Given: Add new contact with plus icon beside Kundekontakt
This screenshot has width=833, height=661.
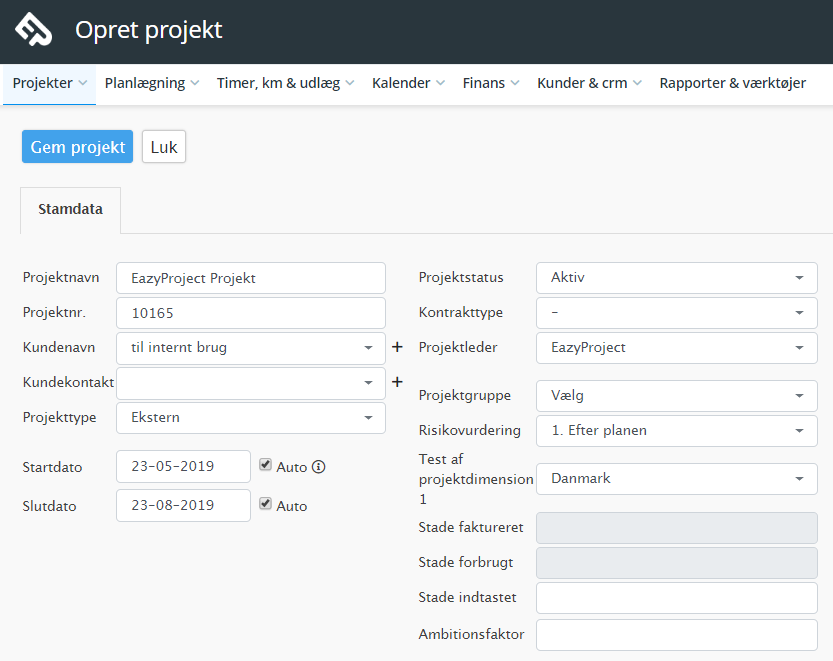Looking at the screenshot, I should [x=397, y=382].
